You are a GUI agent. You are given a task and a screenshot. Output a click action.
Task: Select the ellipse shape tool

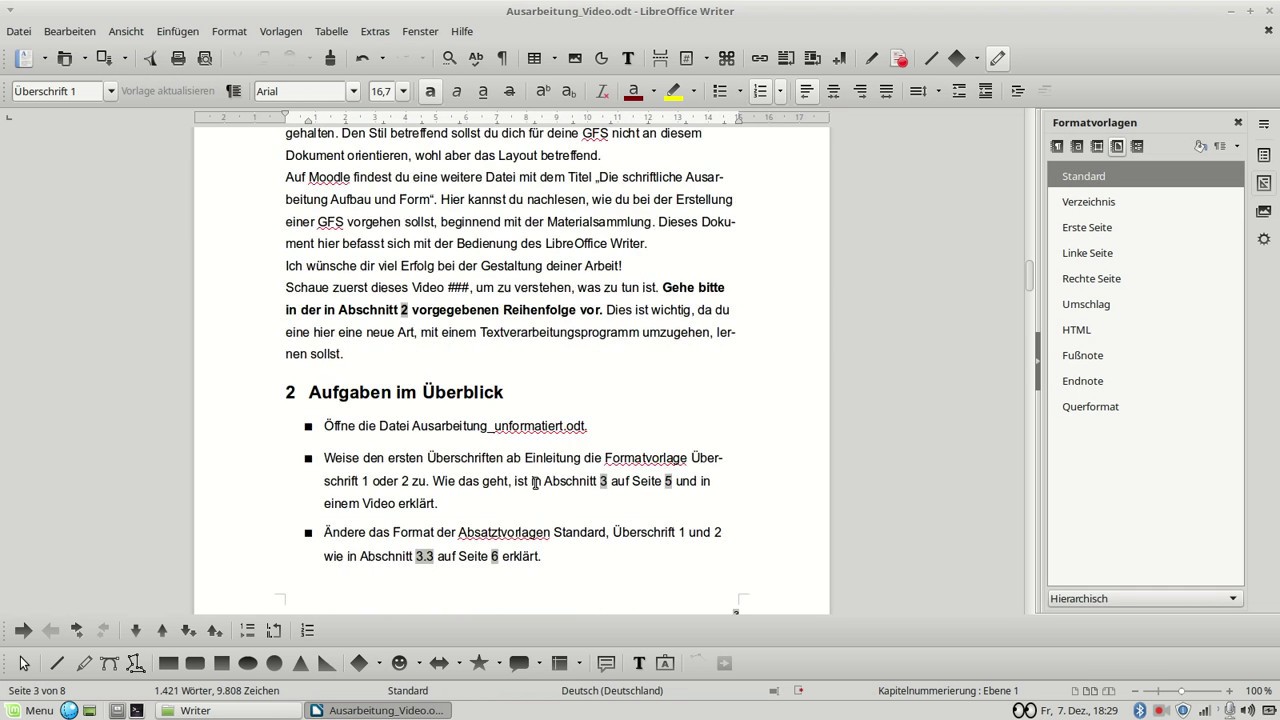pos(248,663)
